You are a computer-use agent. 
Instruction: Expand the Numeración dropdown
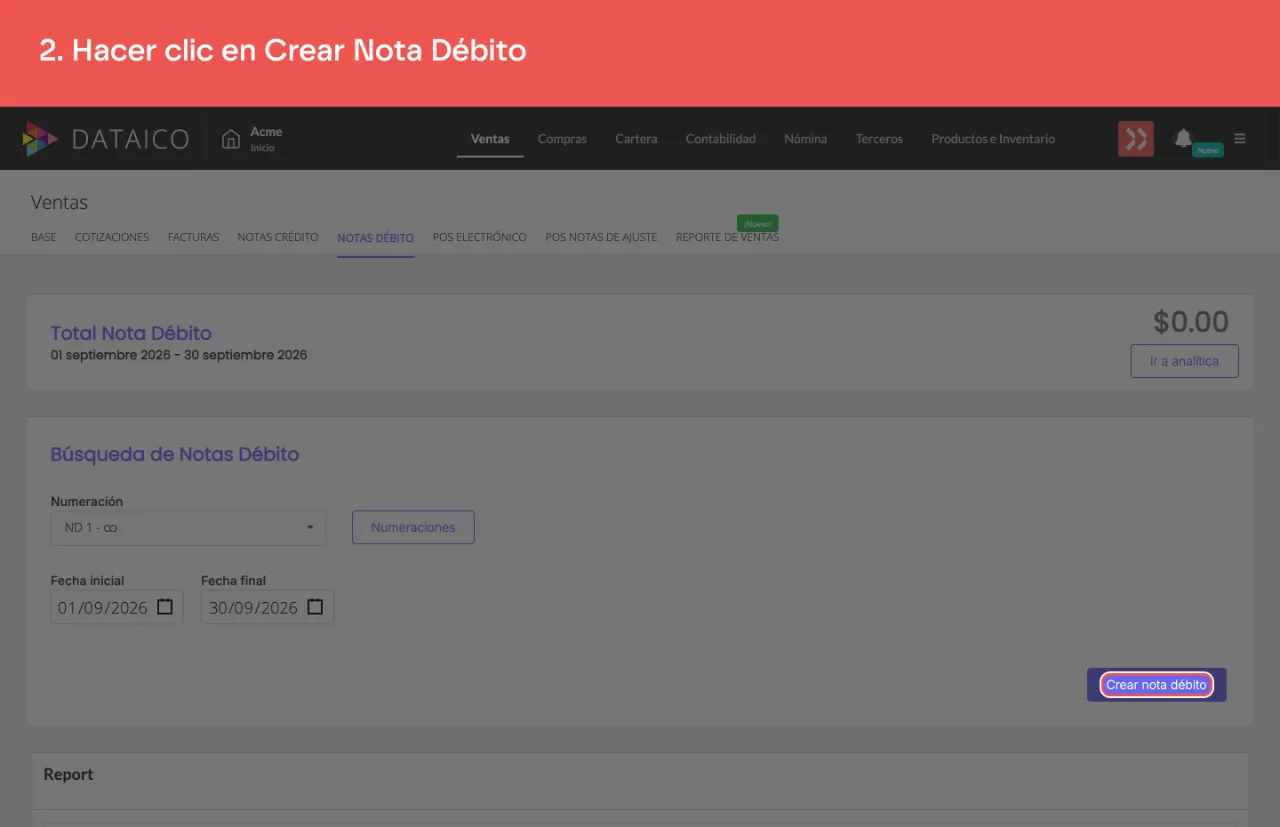pyautogui.click(x=188, y=528)
